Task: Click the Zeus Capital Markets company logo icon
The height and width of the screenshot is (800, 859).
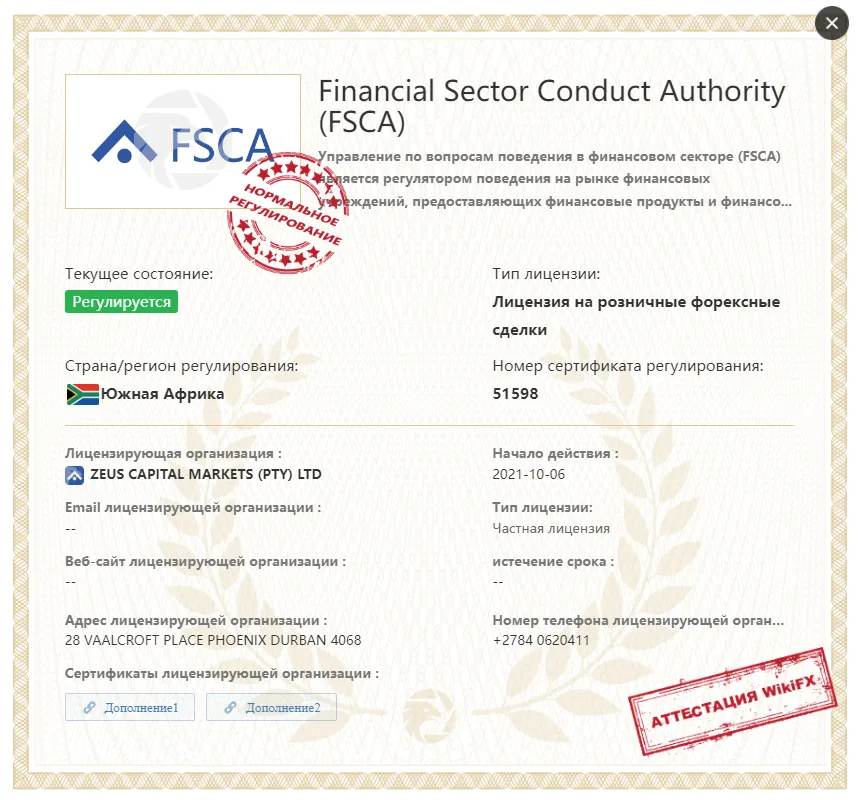Action: coord(75,475)
